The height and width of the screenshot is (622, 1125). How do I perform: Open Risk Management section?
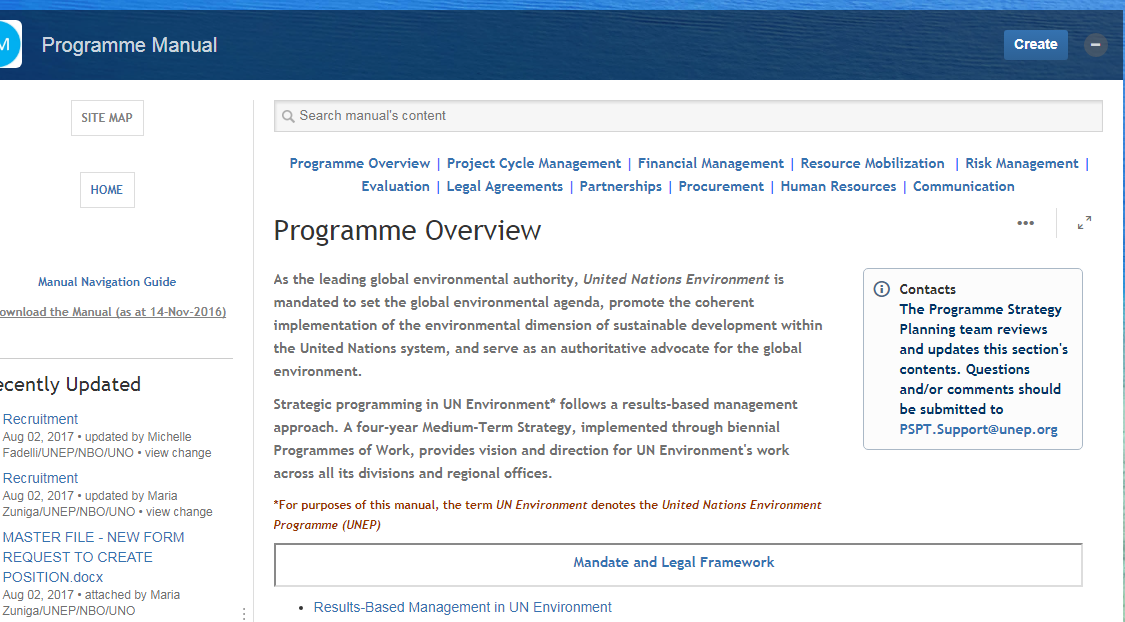point(1022,164)
